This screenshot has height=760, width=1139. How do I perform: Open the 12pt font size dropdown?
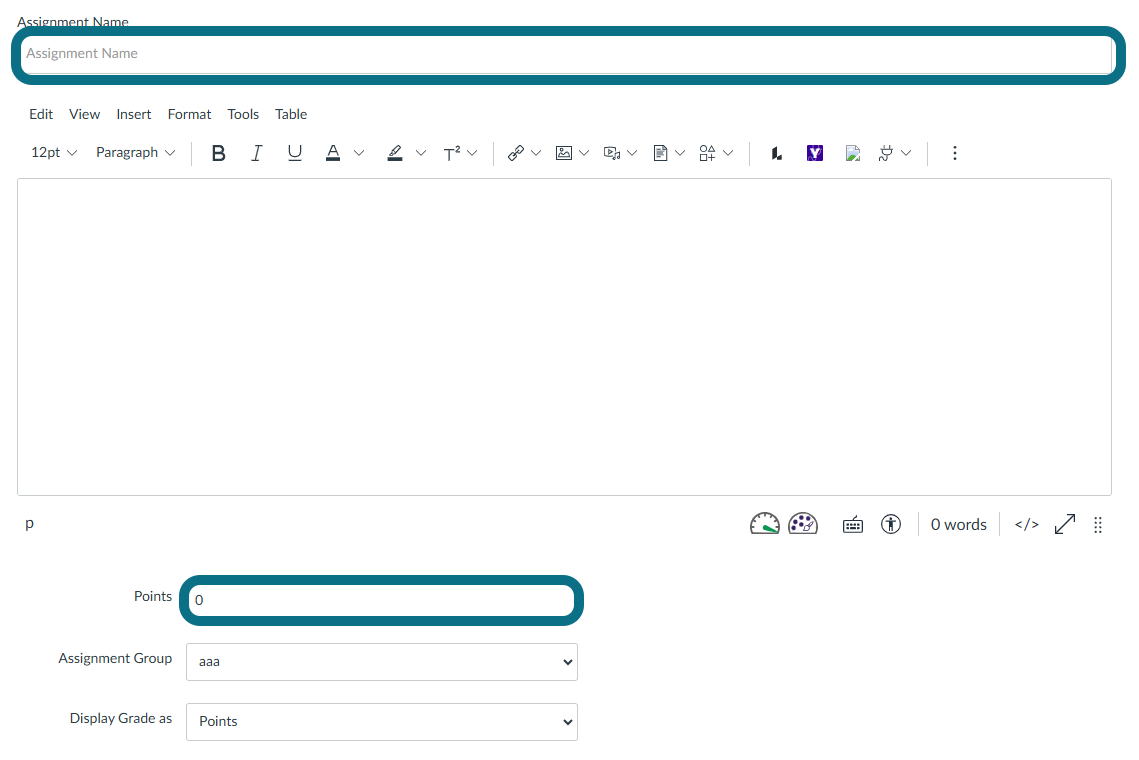pos(54,153)
